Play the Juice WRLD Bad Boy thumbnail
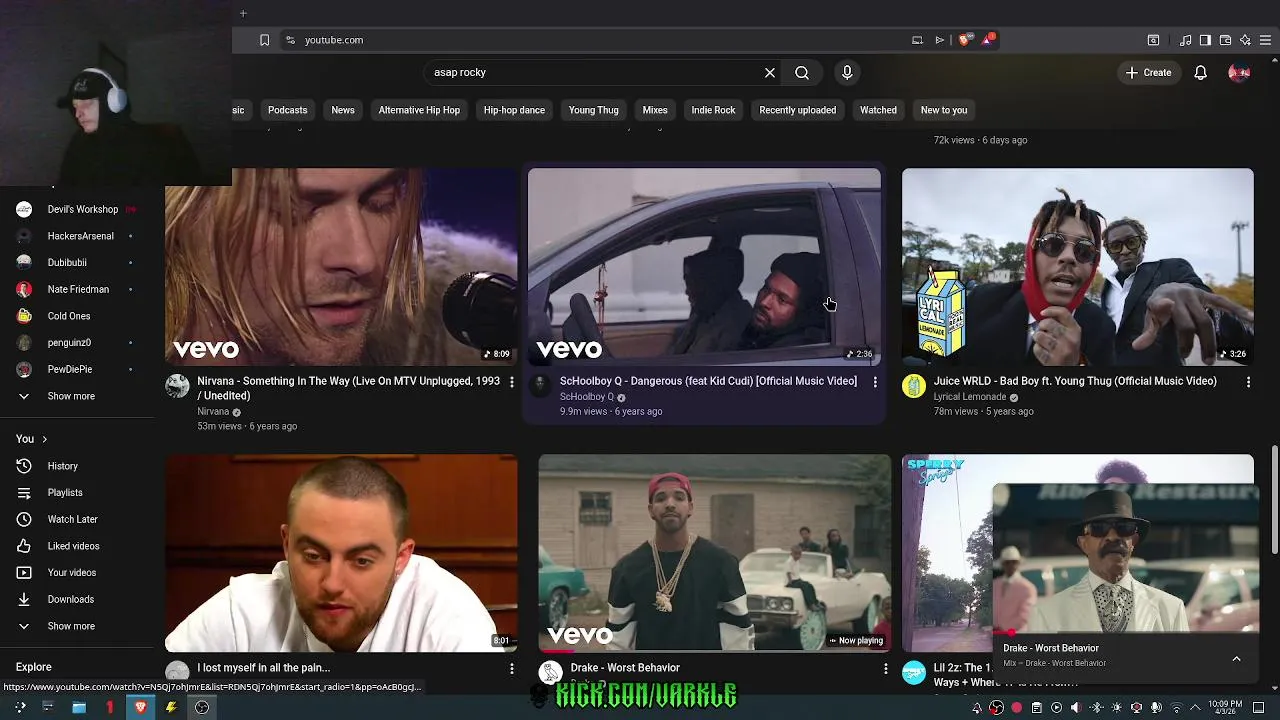Image resolution: width=1280 pixels, height=720 pixels. pyautogui.click(x=1077, y=266)
